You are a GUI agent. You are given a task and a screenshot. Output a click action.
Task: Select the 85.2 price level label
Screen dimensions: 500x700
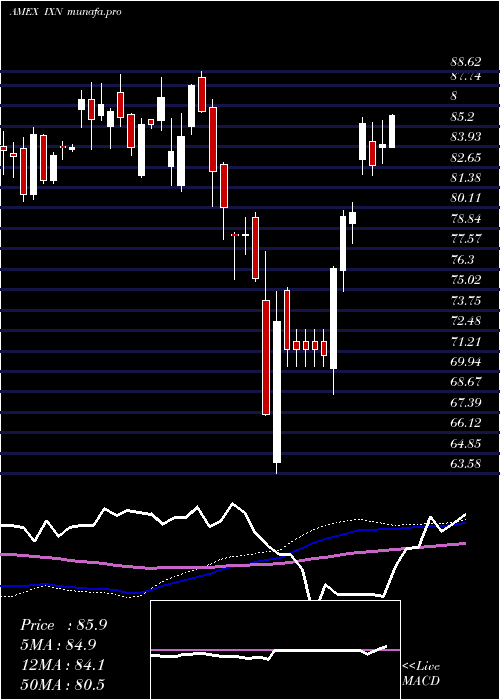click(x=463, y=117)
